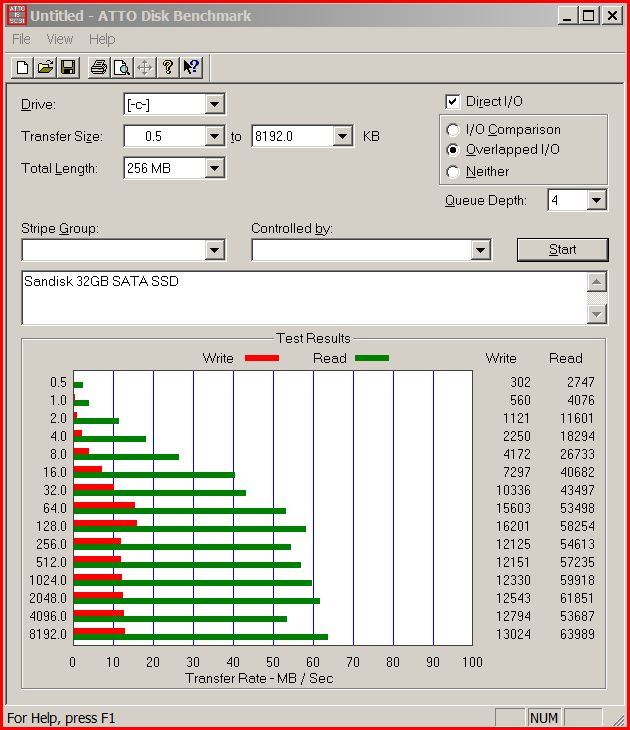Click the 128.0 red write bar
630x730 pixels.
pos(105,523)
